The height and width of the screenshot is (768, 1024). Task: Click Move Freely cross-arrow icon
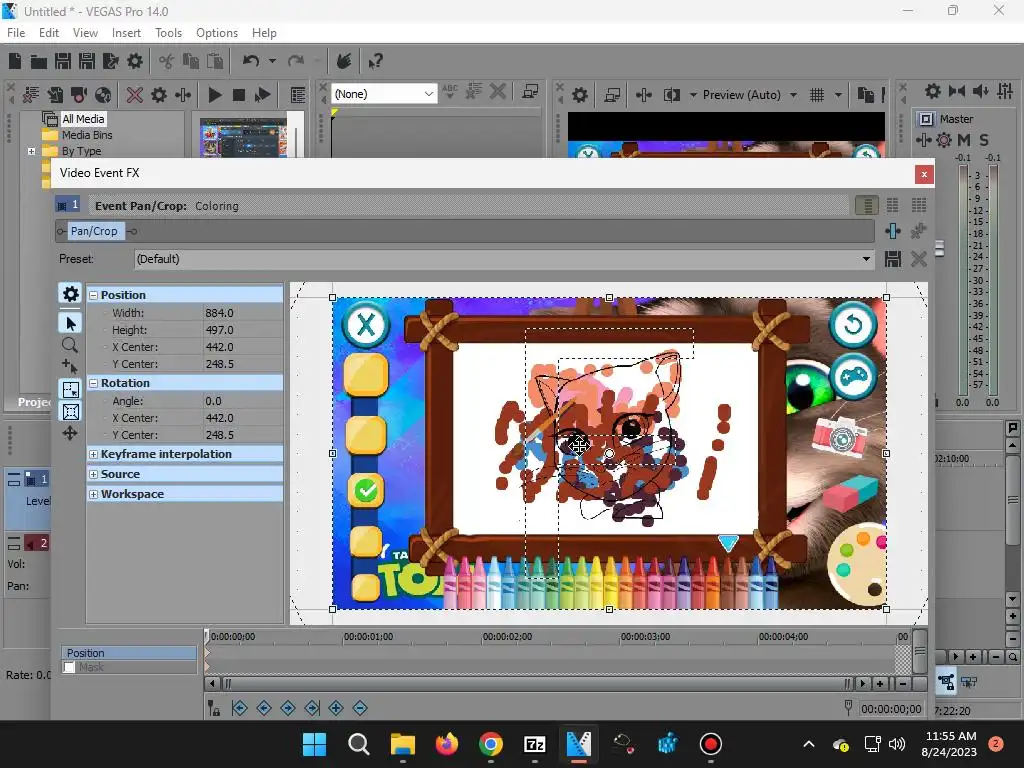pos(70,433)
